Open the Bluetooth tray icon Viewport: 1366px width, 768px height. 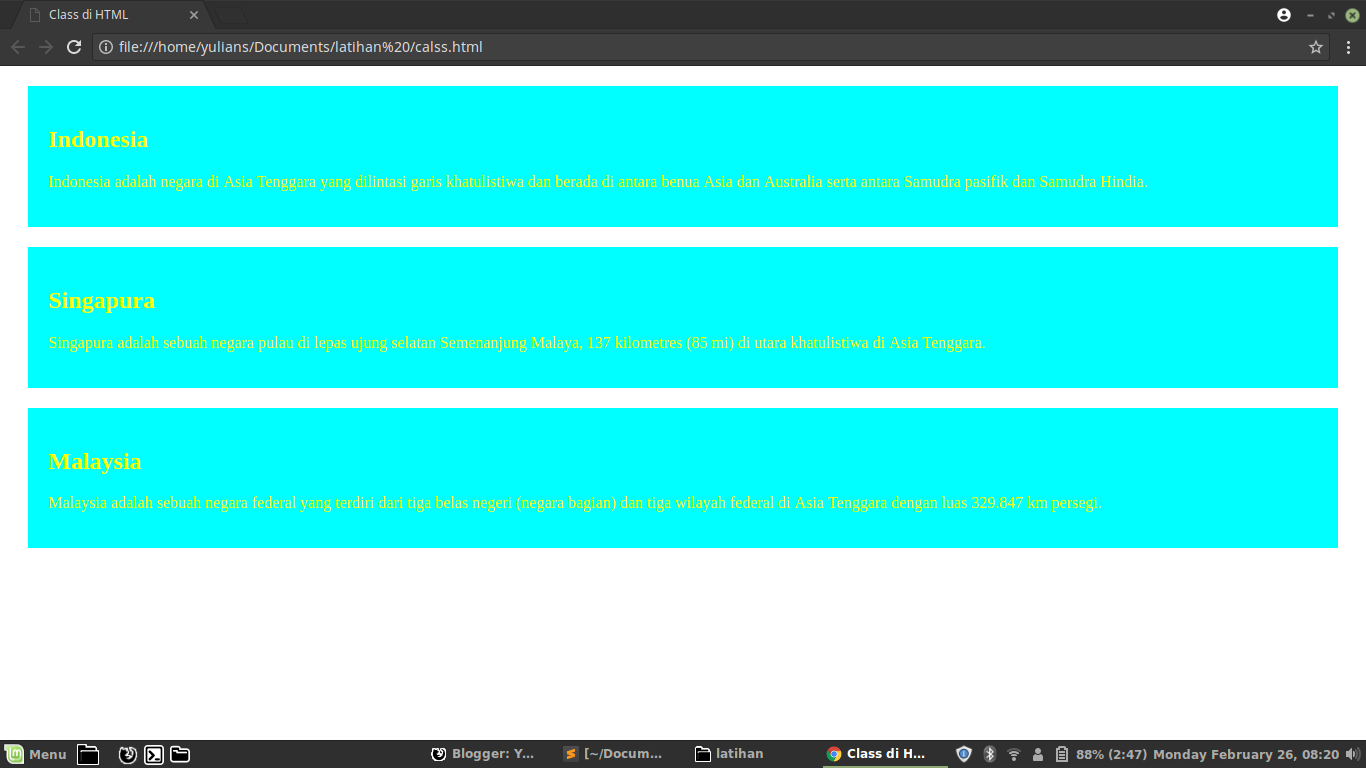coord(990,754)
